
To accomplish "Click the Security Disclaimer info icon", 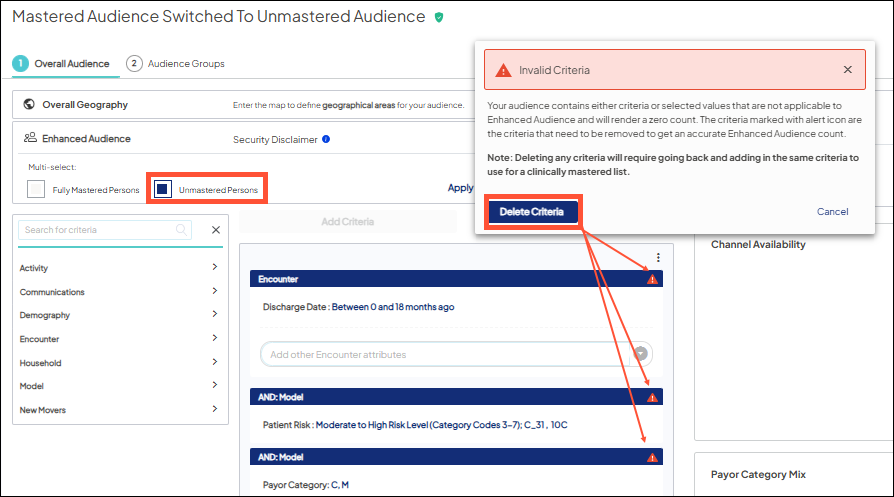I will tap(326, 139).
